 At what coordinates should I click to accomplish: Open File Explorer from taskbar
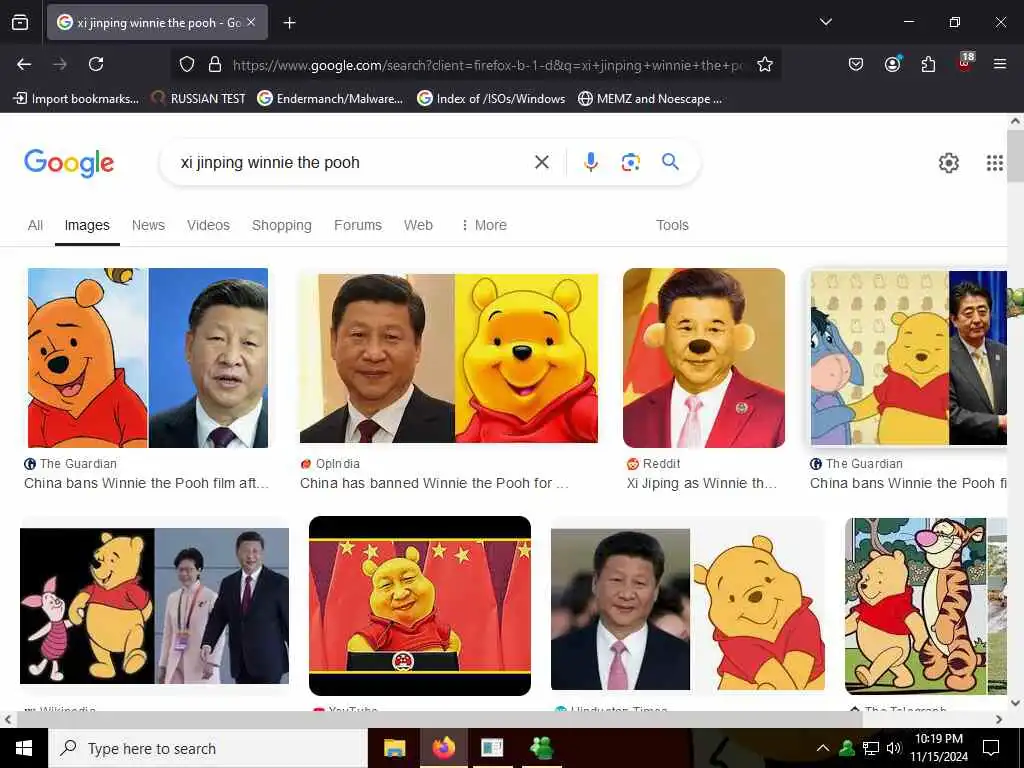coord(394,748)
